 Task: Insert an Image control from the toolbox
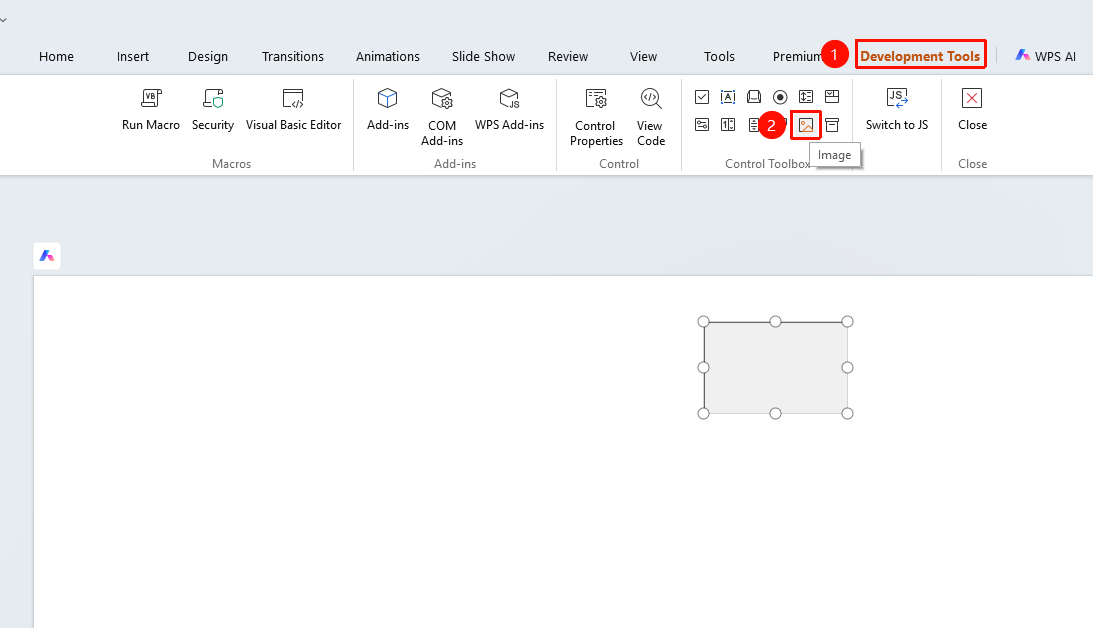point(806,125)
